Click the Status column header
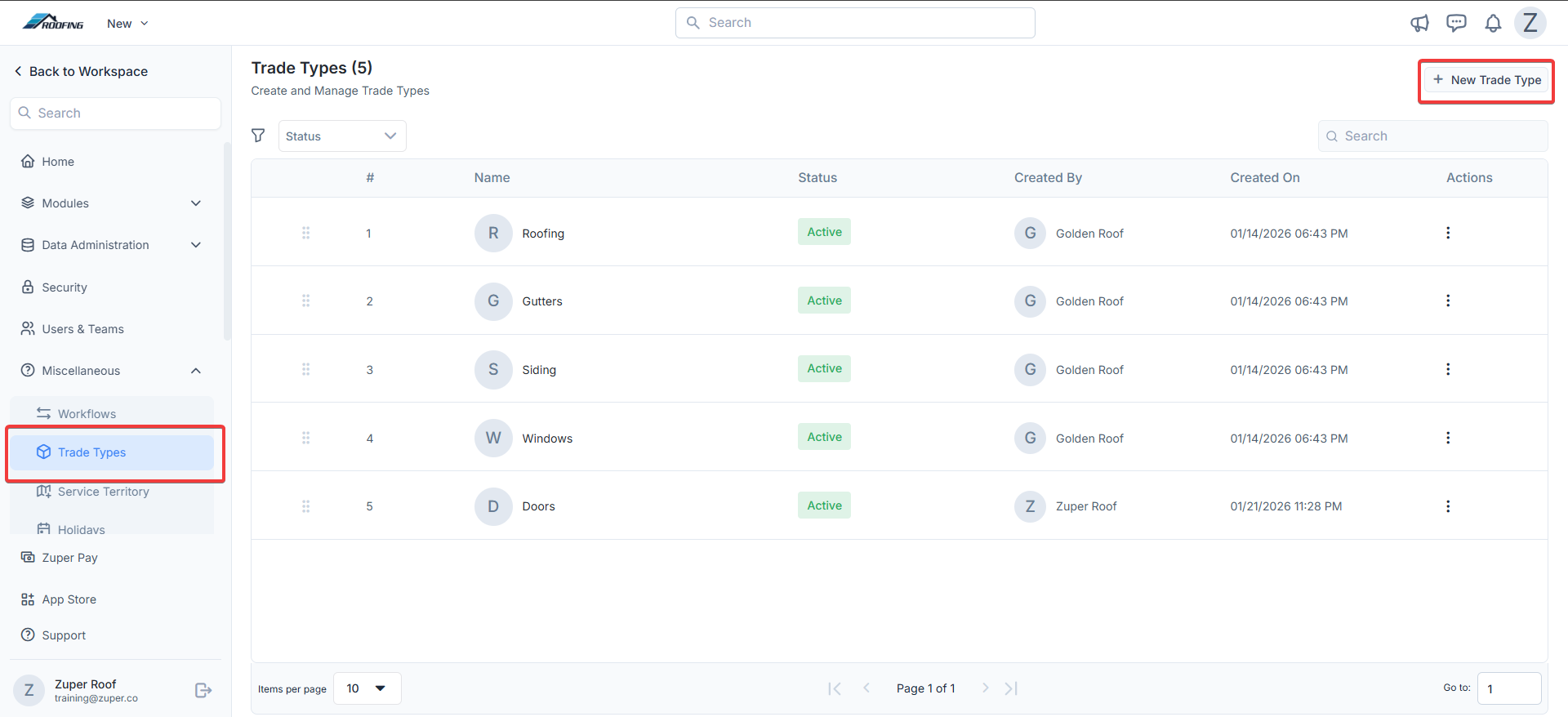Screen dimensions: 1568x717 click(817, 178)
